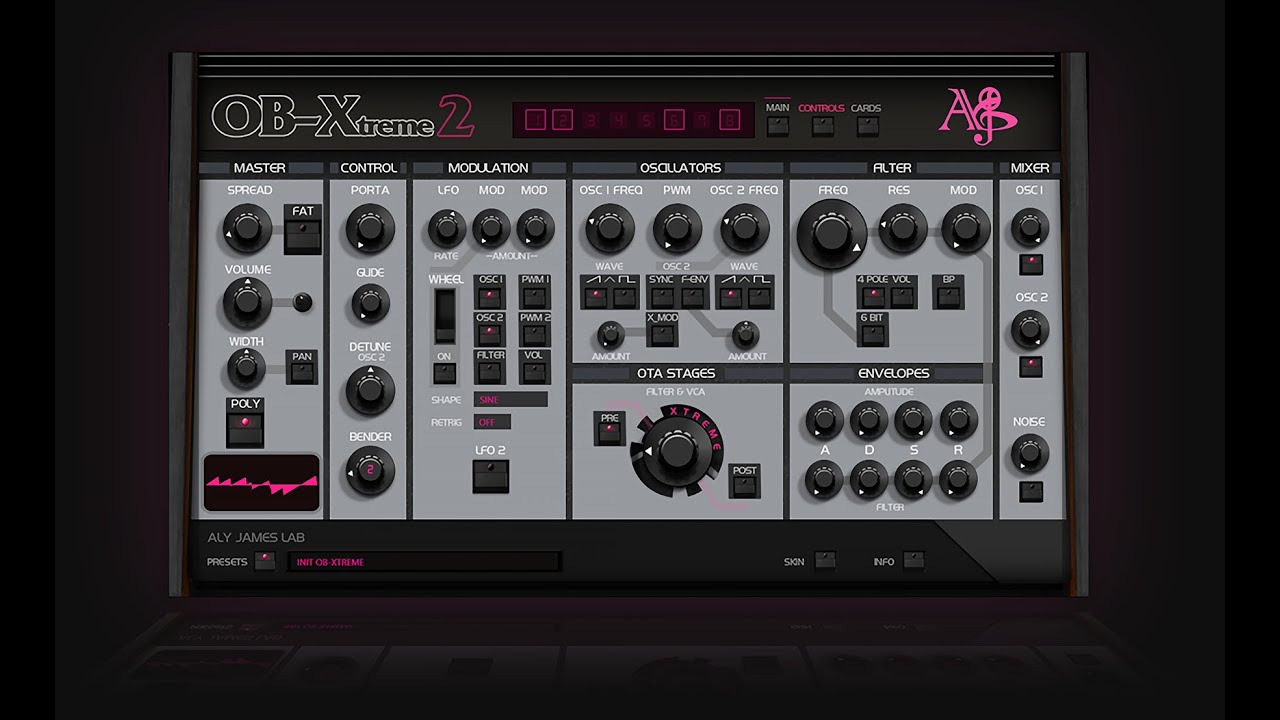Toggle LFO routing to OSC 2
The height and width of the screenshot is (720, 1280).
tap(489, 335)
